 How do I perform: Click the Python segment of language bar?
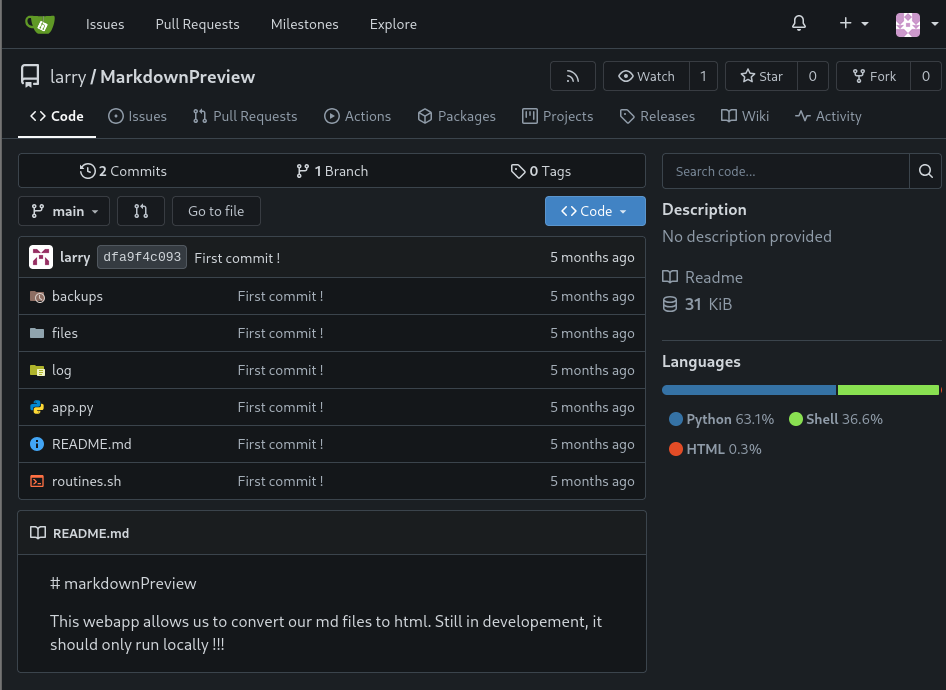pyautogui.click(x=748, y=390)
